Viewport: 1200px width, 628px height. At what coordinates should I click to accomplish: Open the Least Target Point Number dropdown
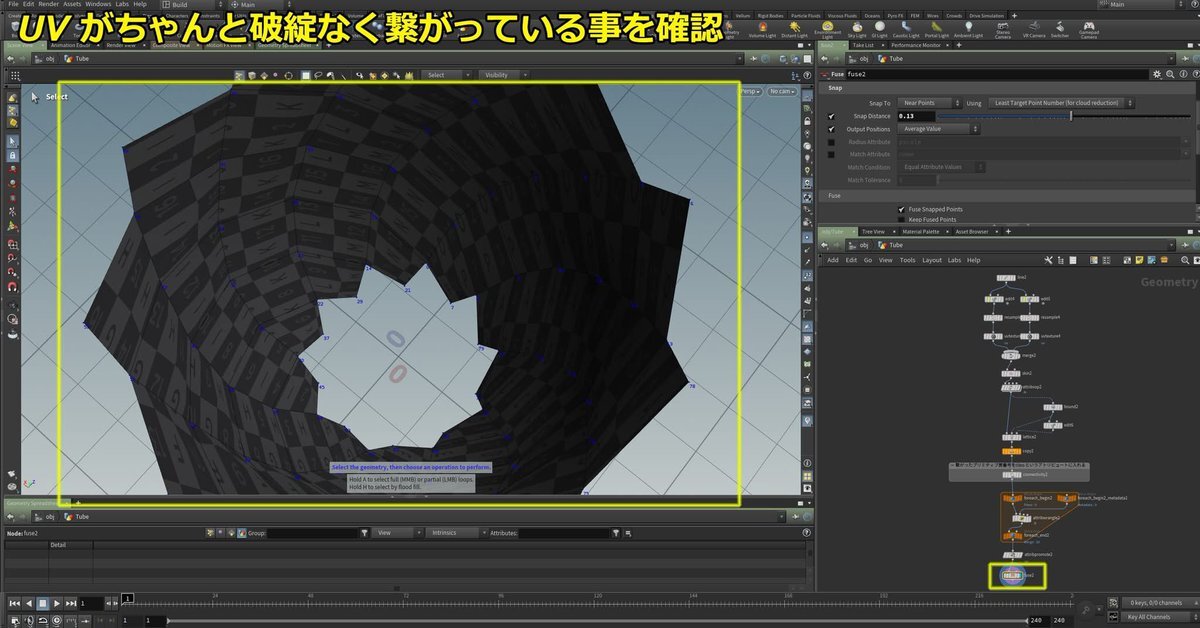1060,103
